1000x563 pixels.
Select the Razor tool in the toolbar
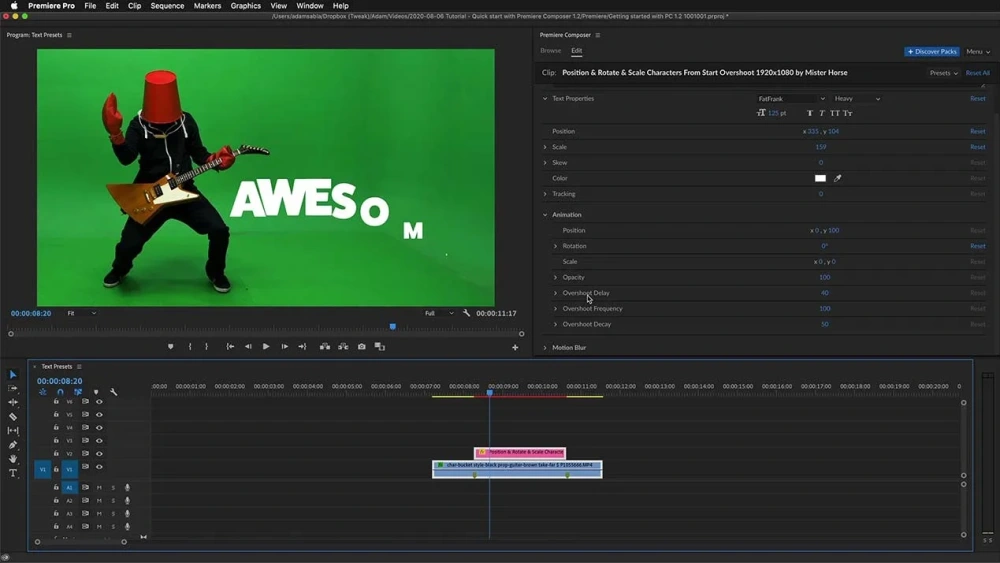[x=13, y=416]
